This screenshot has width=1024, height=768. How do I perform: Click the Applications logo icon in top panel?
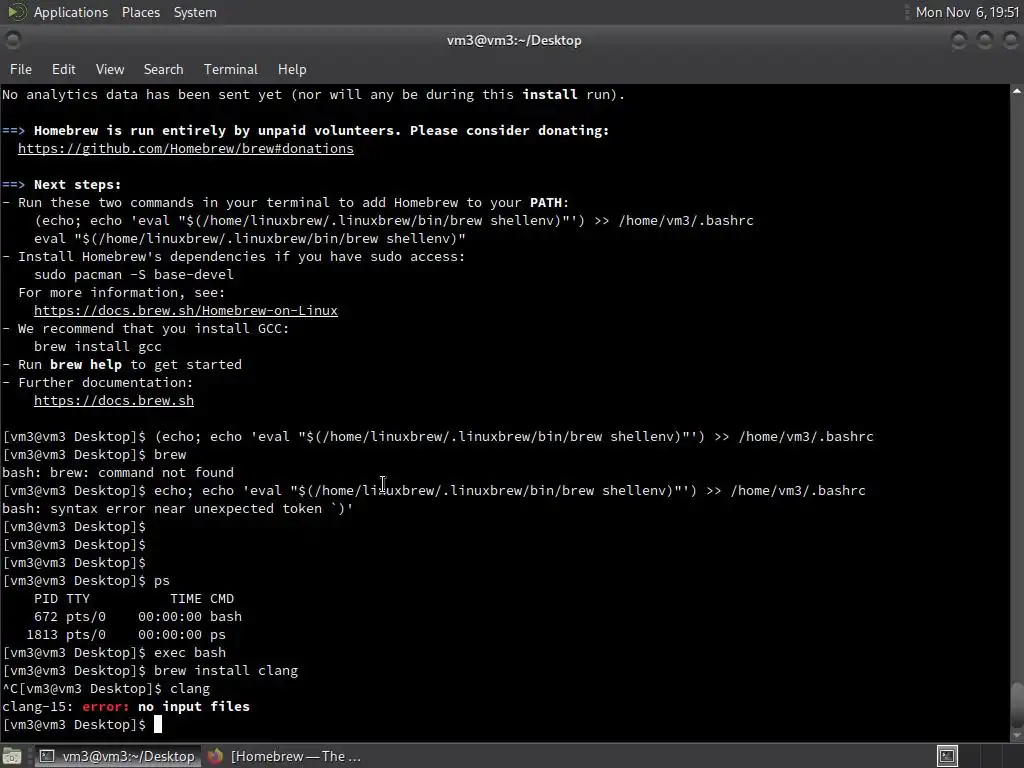pos(16,12)
